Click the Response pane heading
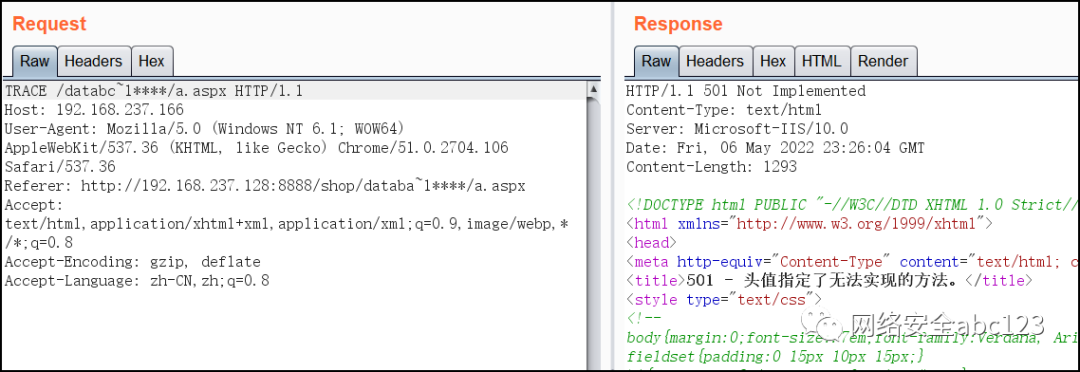Image resolution: width=1080 pixels, height=372 pixels. (x=678, y=24)
